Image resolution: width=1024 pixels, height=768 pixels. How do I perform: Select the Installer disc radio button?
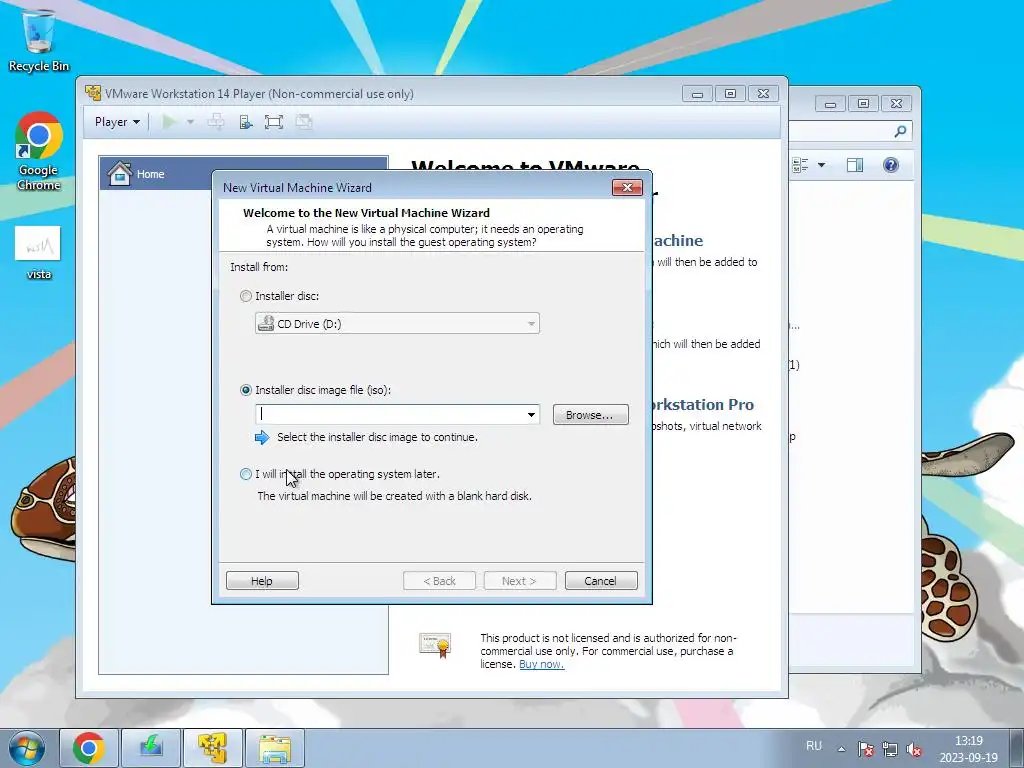pos(246,296)
